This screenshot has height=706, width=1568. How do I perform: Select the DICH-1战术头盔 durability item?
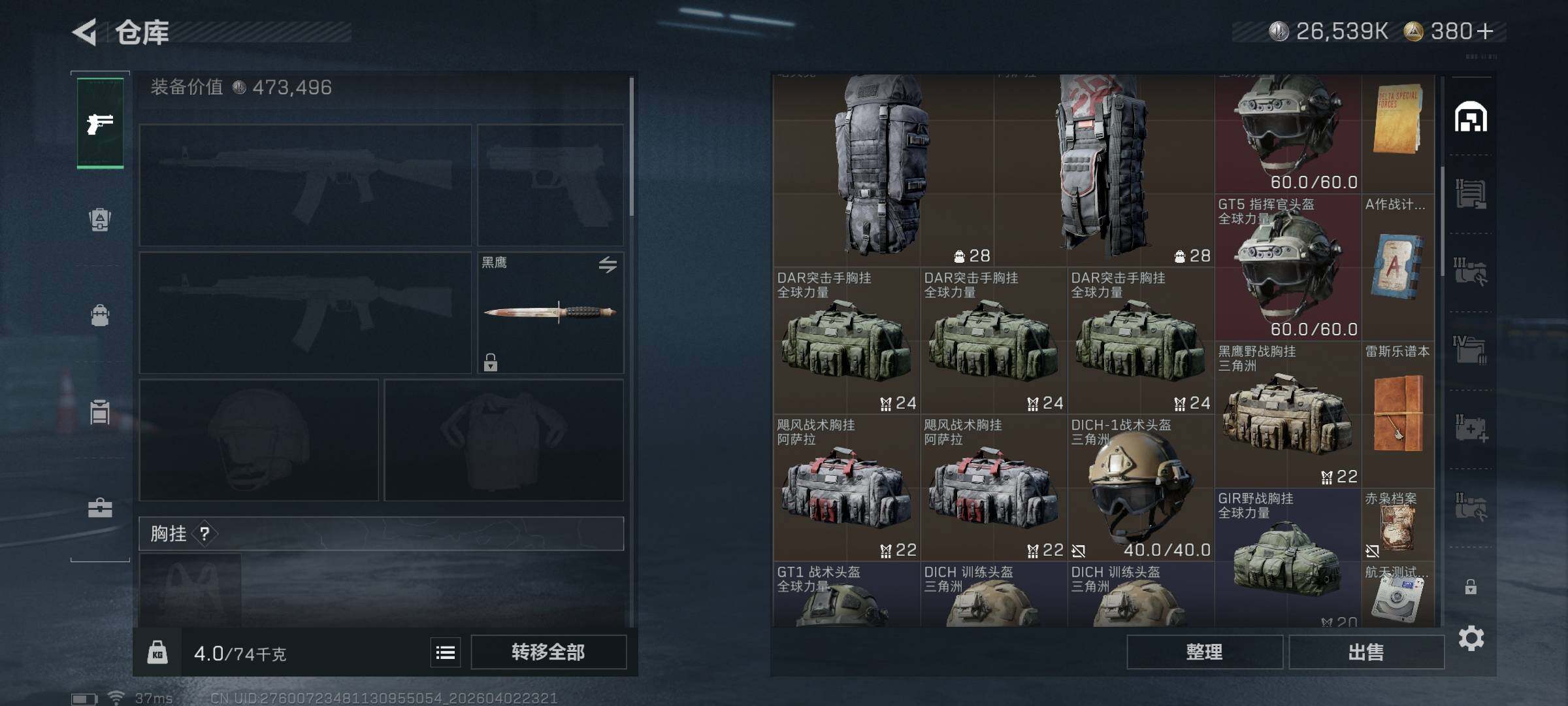pos(1140,488)
